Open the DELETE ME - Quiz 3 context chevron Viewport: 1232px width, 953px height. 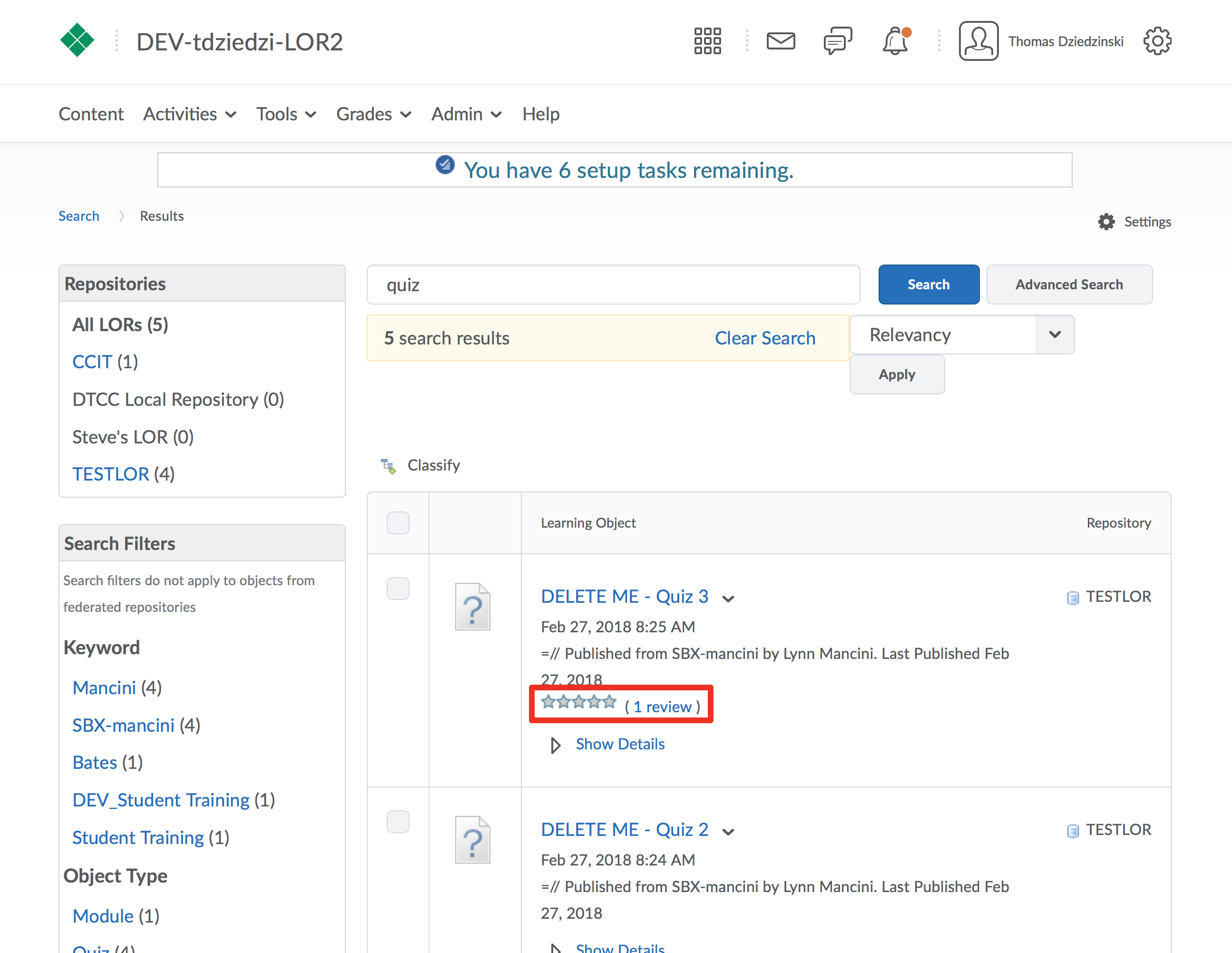pos(728,599)
